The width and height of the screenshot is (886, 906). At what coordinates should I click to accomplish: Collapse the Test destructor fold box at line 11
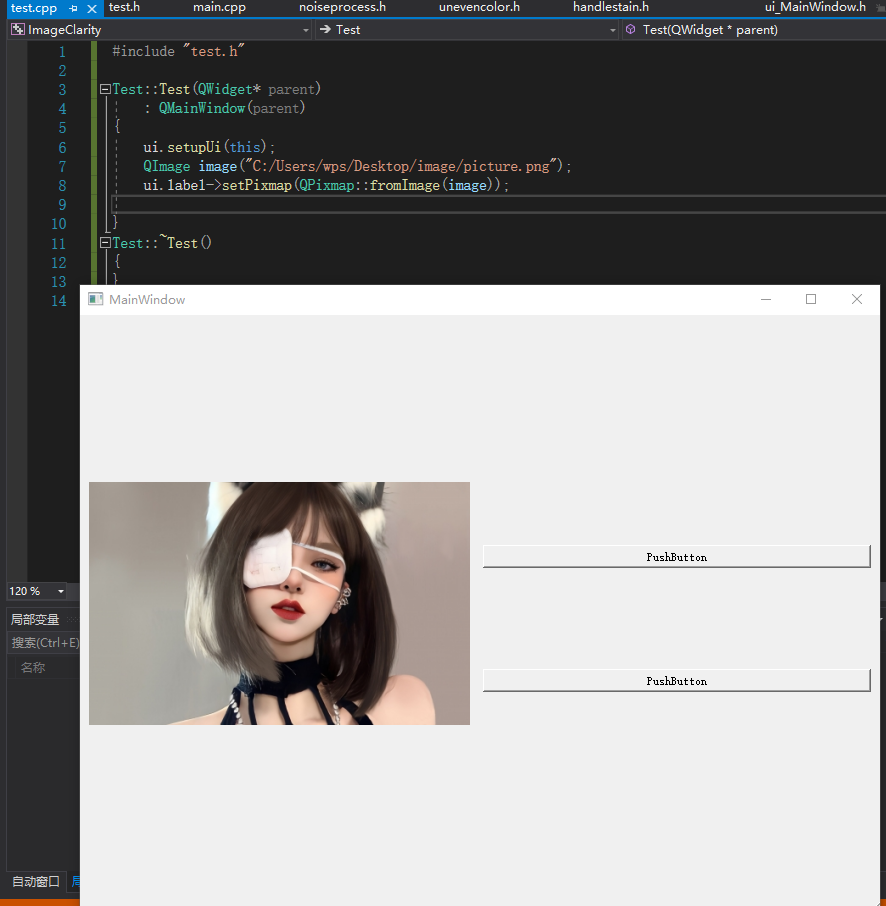point(104,242)
